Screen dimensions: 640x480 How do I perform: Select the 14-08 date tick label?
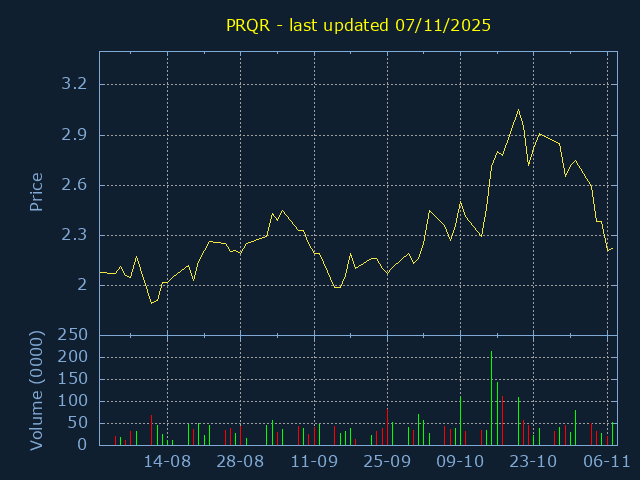(167, 462)
